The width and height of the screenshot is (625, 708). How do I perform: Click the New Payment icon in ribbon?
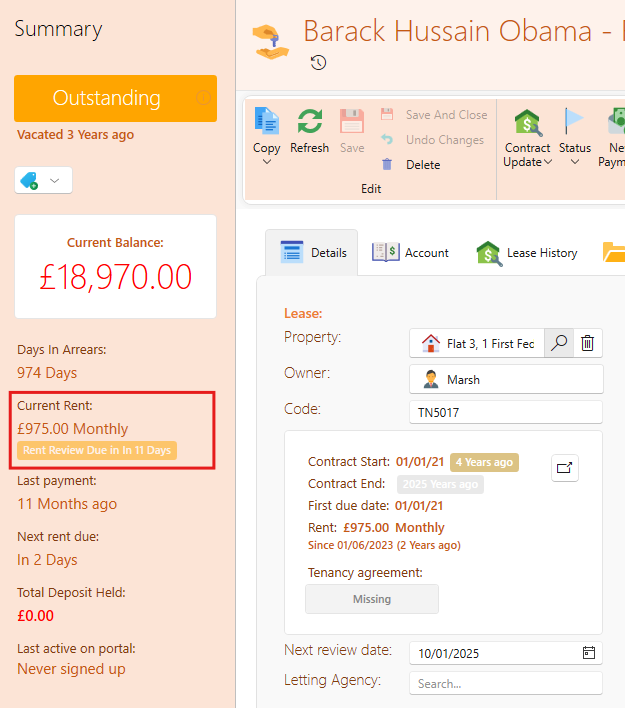[x=616, y=121]
